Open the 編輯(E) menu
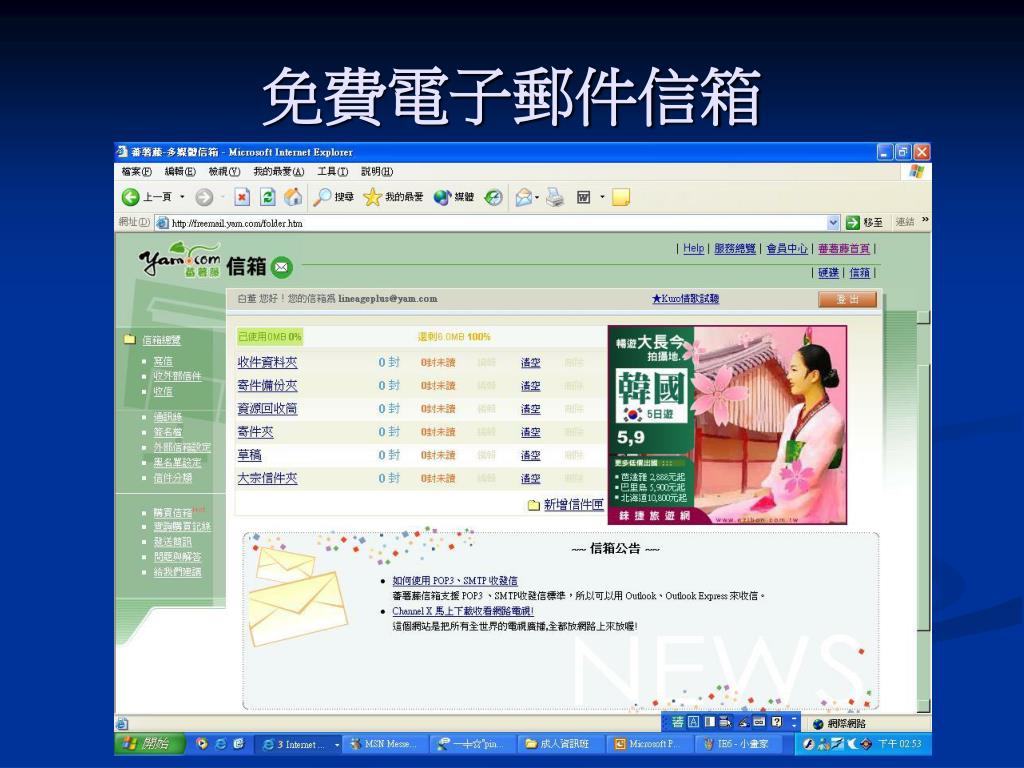Viewport: 1024px width, 768px height. click(x=180, y=171)
